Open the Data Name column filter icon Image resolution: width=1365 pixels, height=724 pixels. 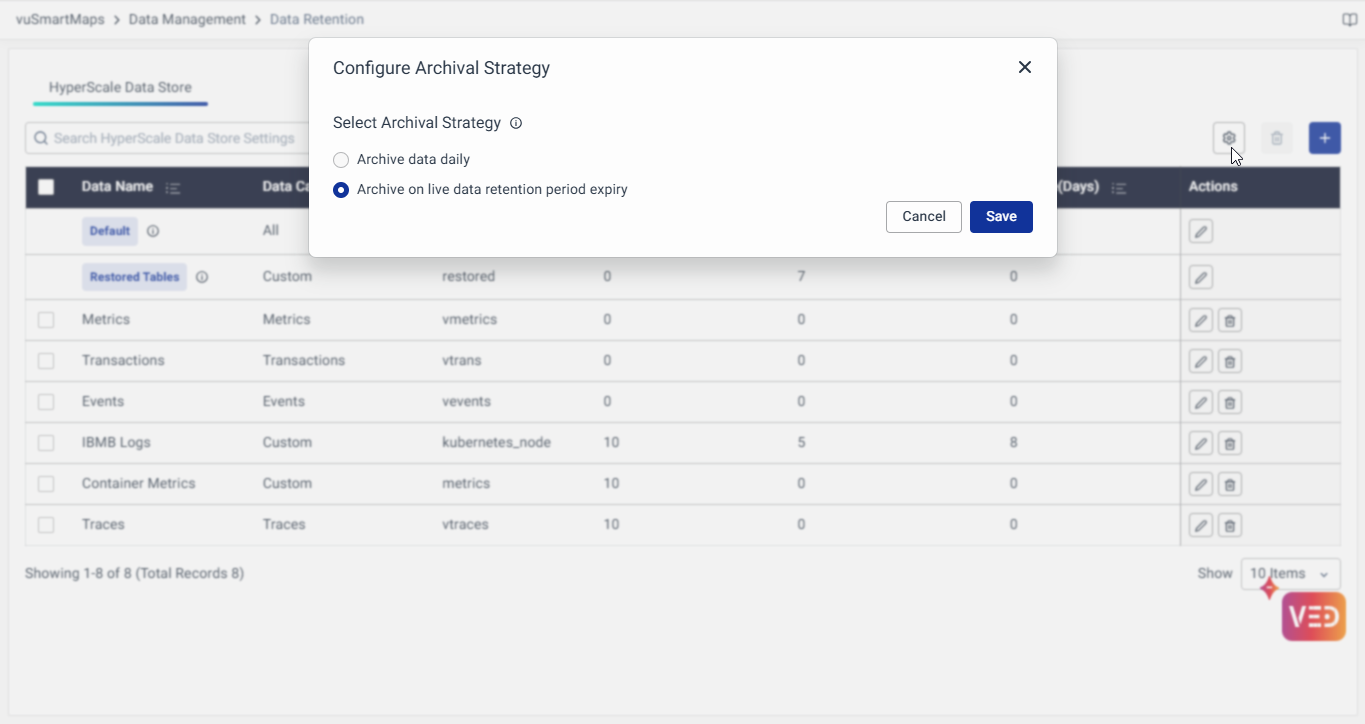tap(173, 188)
